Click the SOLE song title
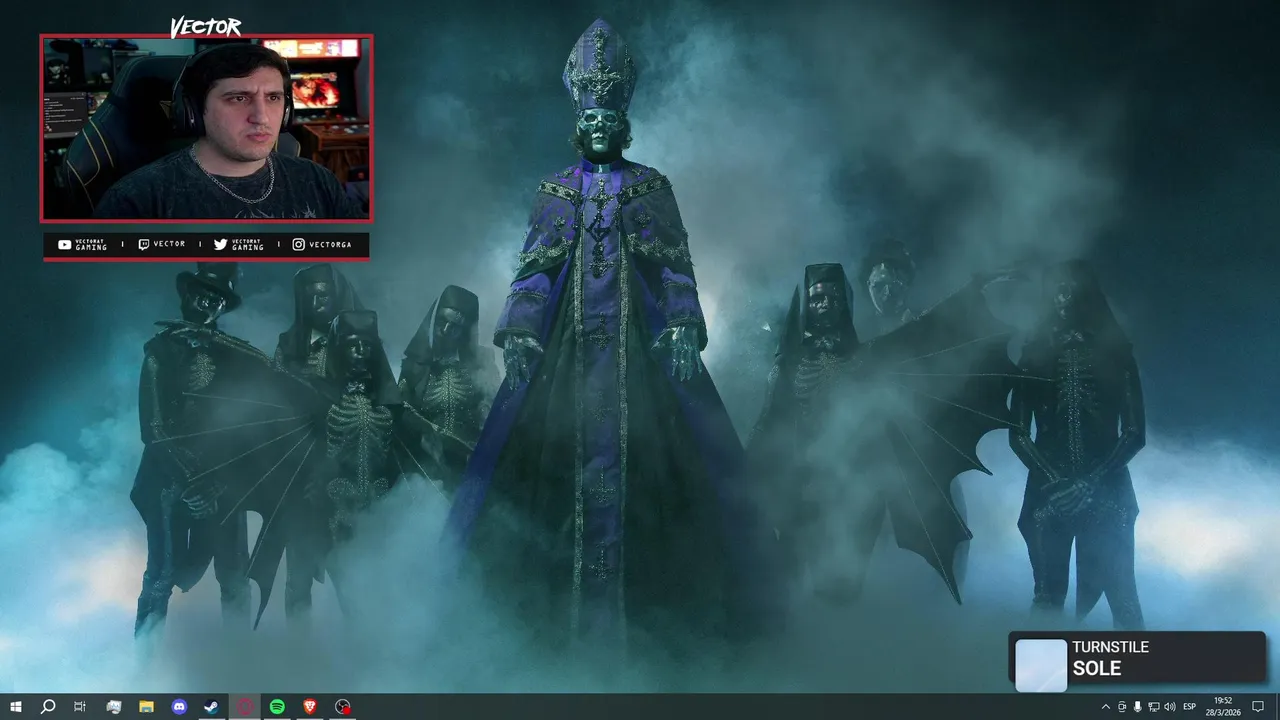 coord(1097,669)
